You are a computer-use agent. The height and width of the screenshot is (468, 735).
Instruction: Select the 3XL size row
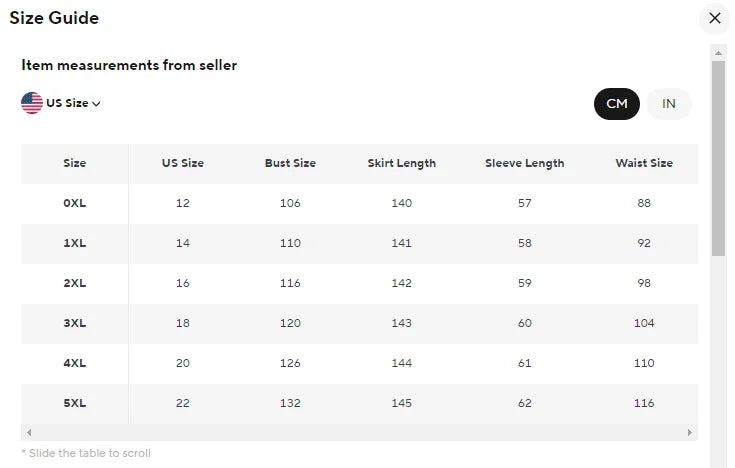pos(75,323)
